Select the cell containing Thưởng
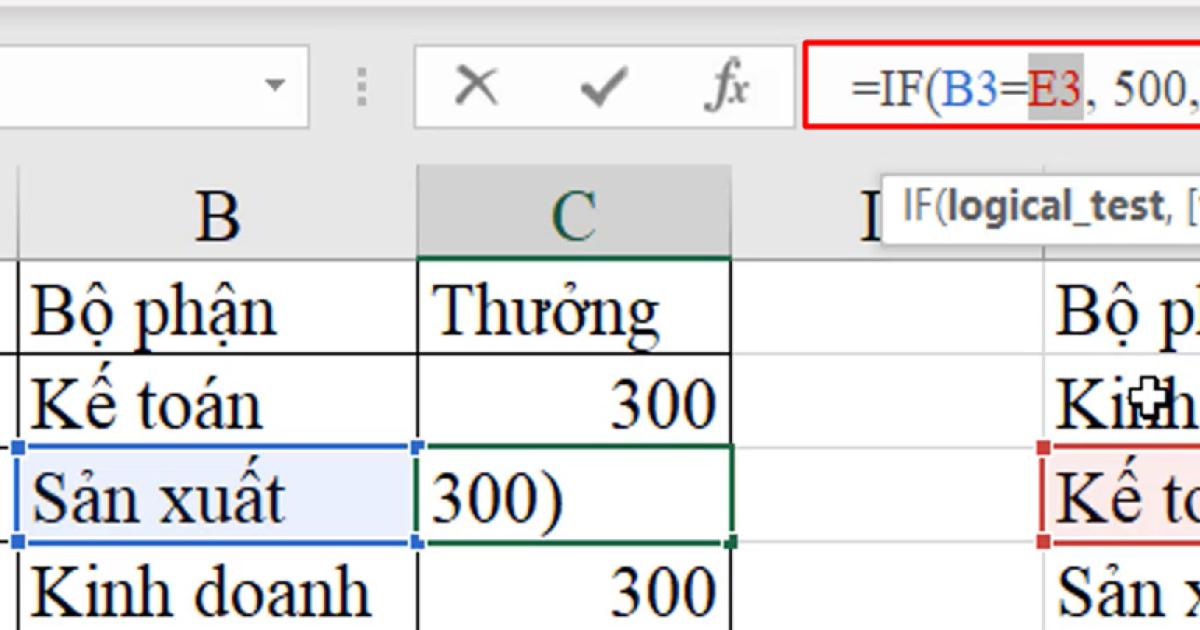This screenshot has width=1200, height=630. [574, 308]
